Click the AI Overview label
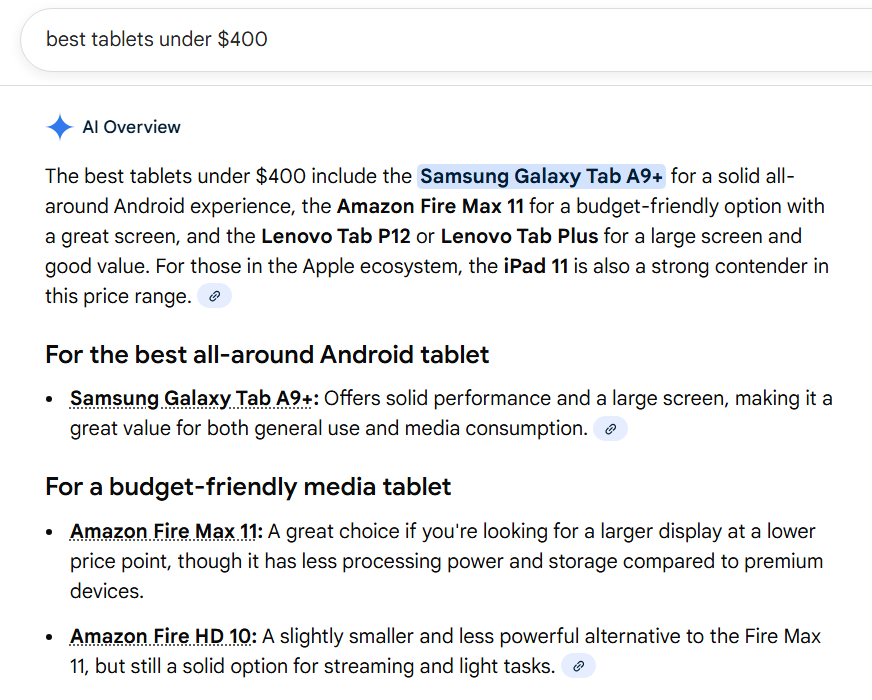 pos(131,127)
